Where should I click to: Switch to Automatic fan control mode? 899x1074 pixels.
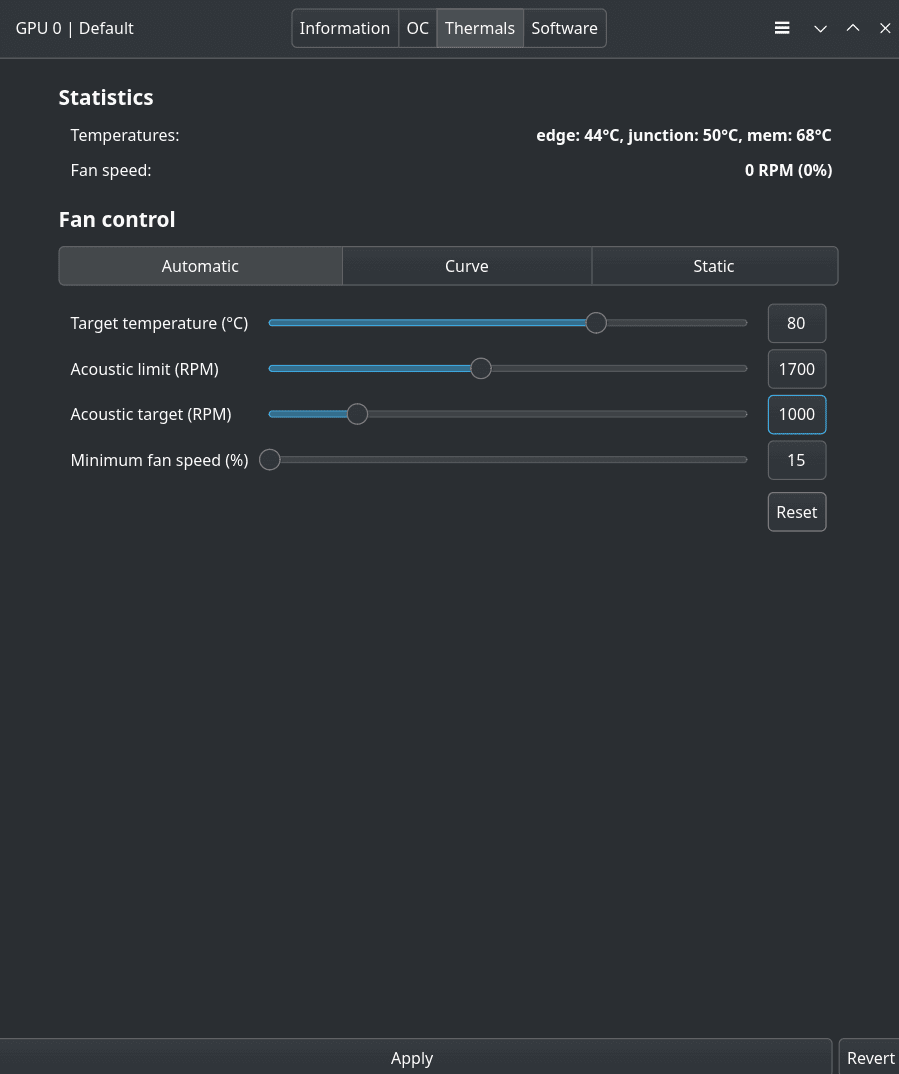pos(200,266)
